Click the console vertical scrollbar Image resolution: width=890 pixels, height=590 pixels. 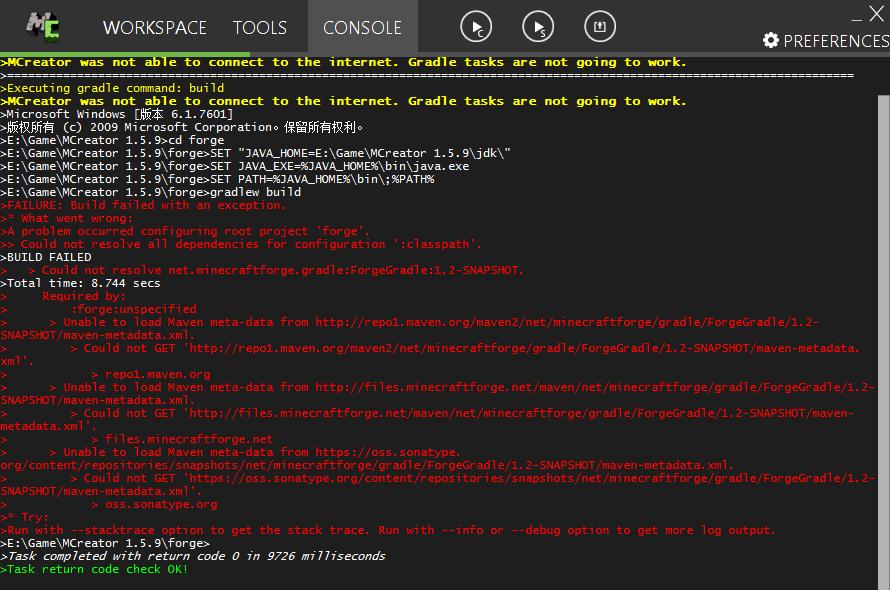pos(883,342)
